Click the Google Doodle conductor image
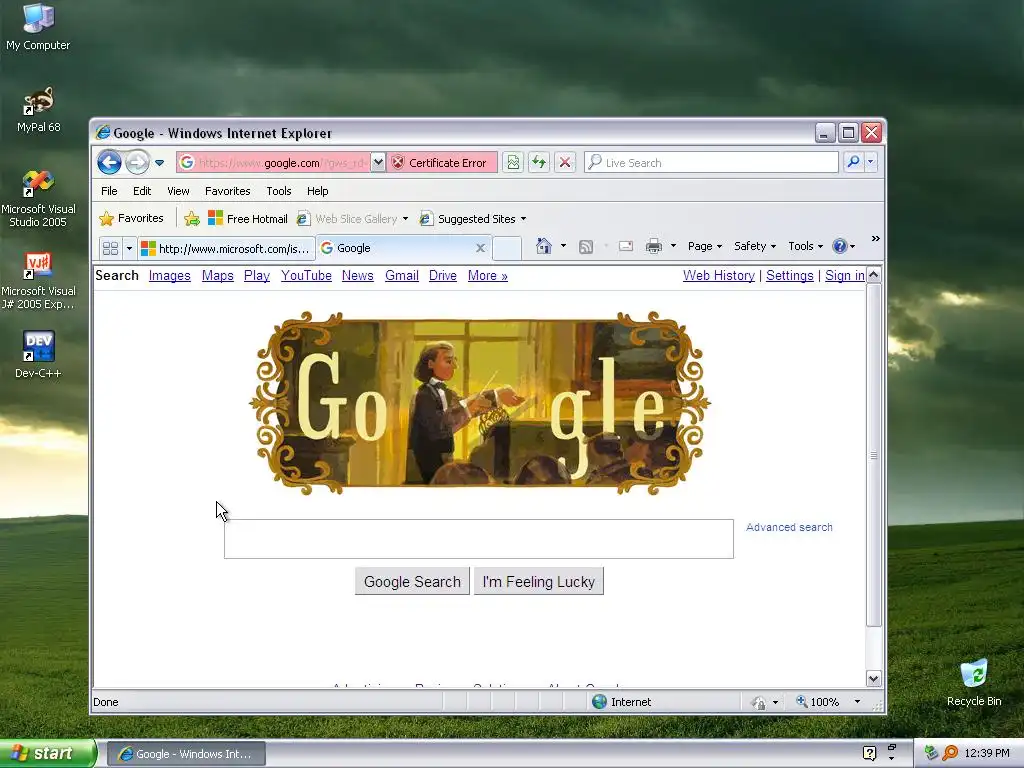Screen dimensions: 1024x768 coord(479,403)
